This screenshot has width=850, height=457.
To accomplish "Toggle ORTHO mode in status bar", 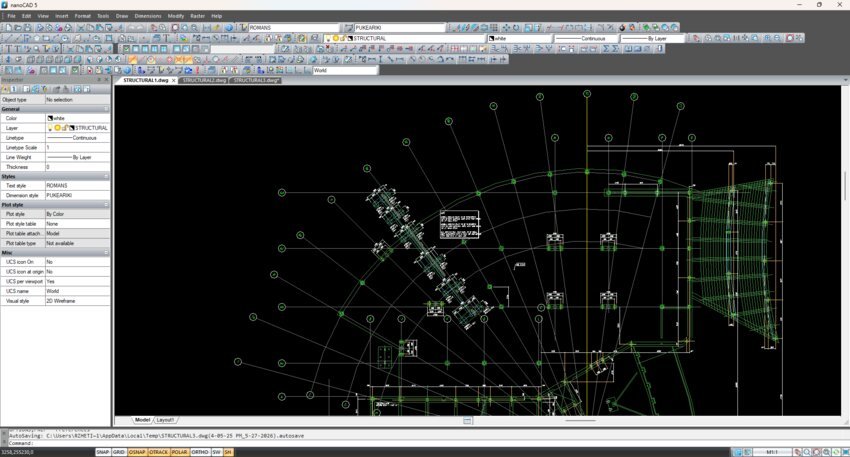I will click(200, 452).
